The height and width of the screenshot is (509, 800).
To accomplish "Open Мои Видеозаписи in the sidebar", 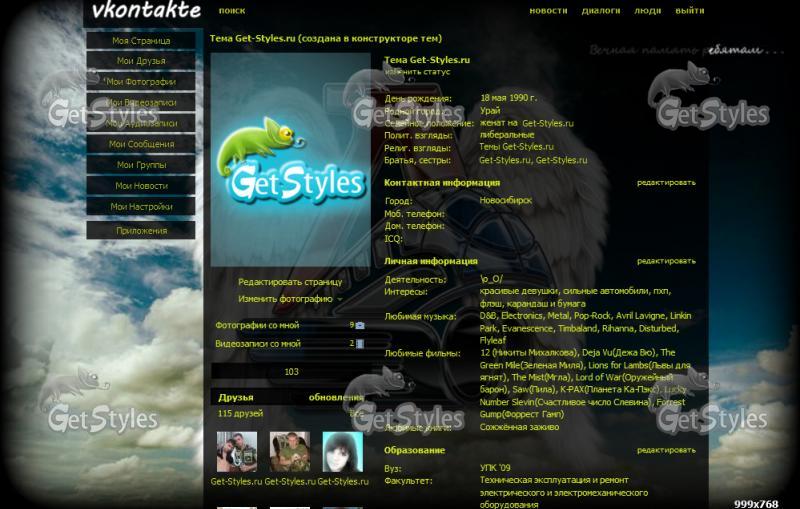I will click(141, 103).
